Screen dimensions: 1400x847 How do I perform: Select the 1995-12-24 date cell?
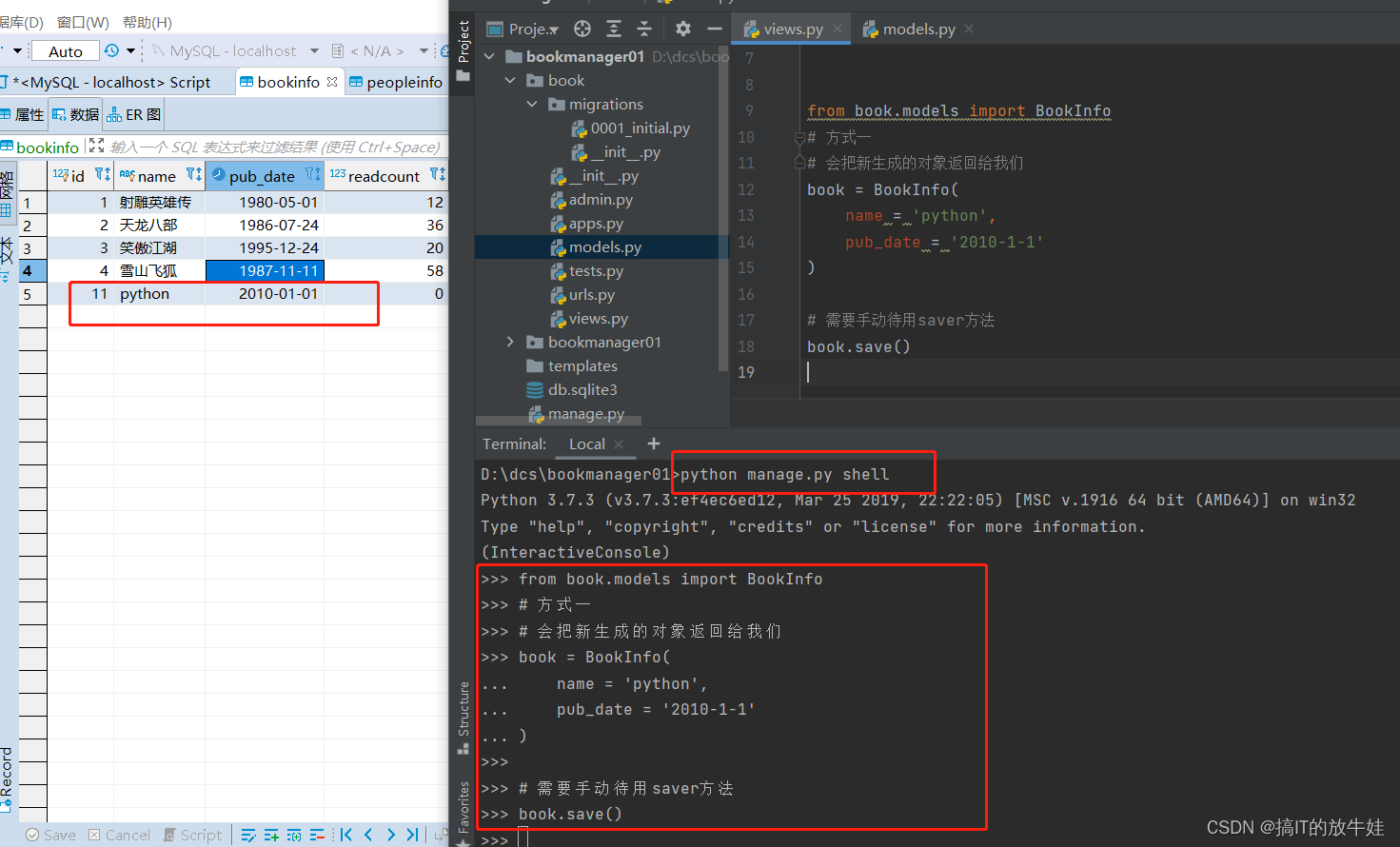[x=266, y=247]
